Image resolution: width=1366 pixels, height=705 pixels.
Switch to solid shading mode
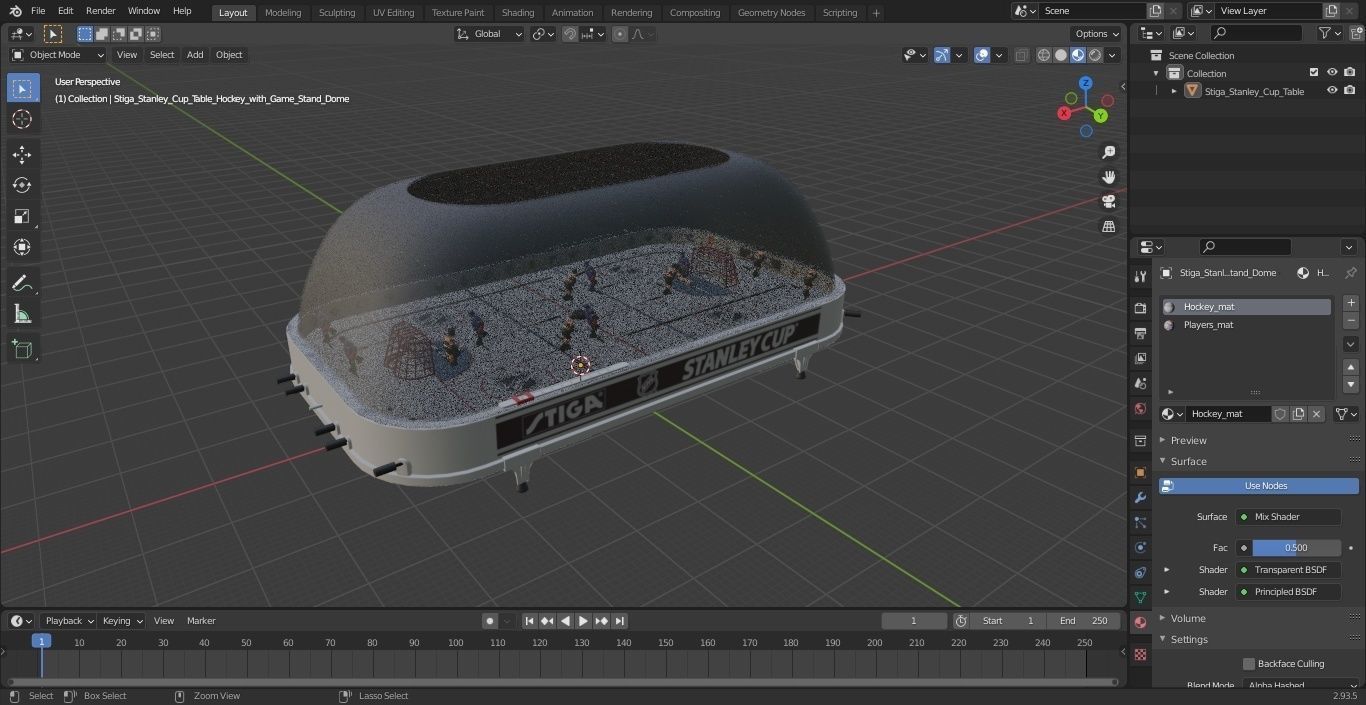pyautogui.click(x=1061, y=55)
